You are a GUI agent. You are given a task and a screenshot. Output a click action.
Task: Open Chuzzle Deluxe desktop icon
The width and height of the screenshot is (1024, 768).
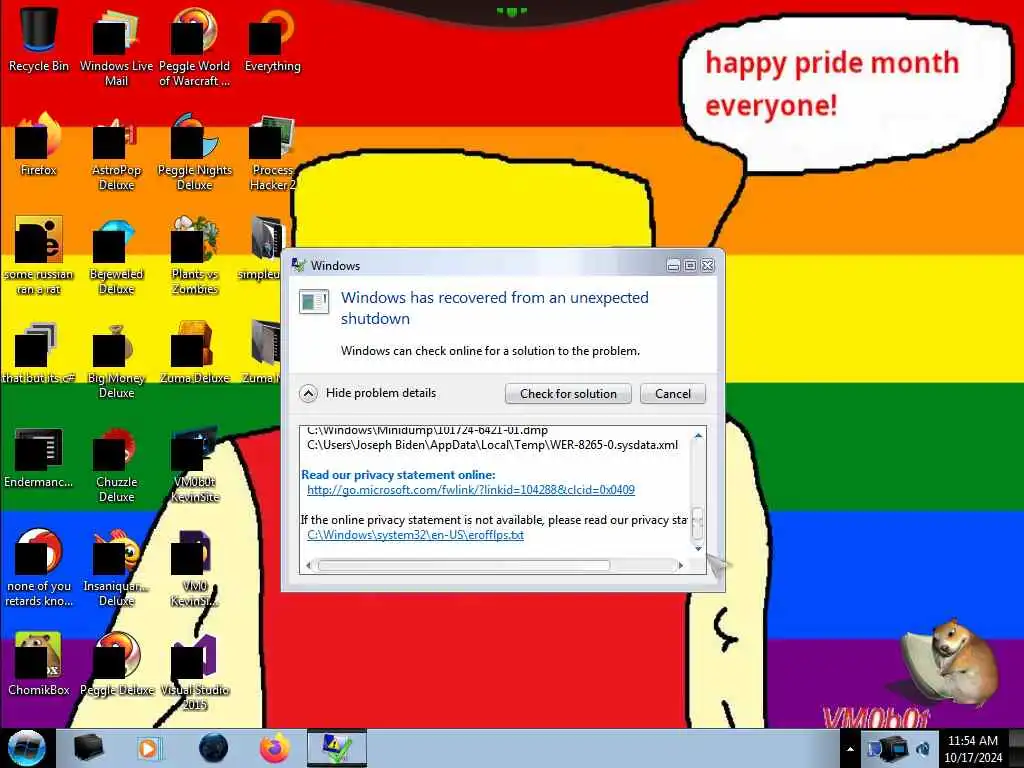(x=116, y=464)
